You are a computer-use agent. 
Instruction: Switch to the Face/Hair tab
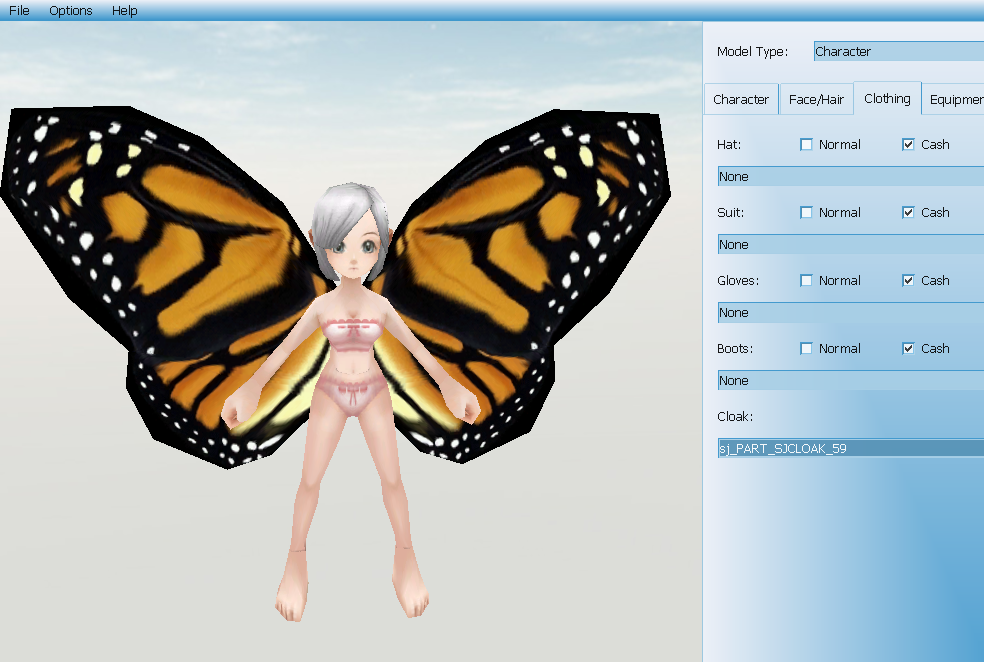click(x=816, y=100)
